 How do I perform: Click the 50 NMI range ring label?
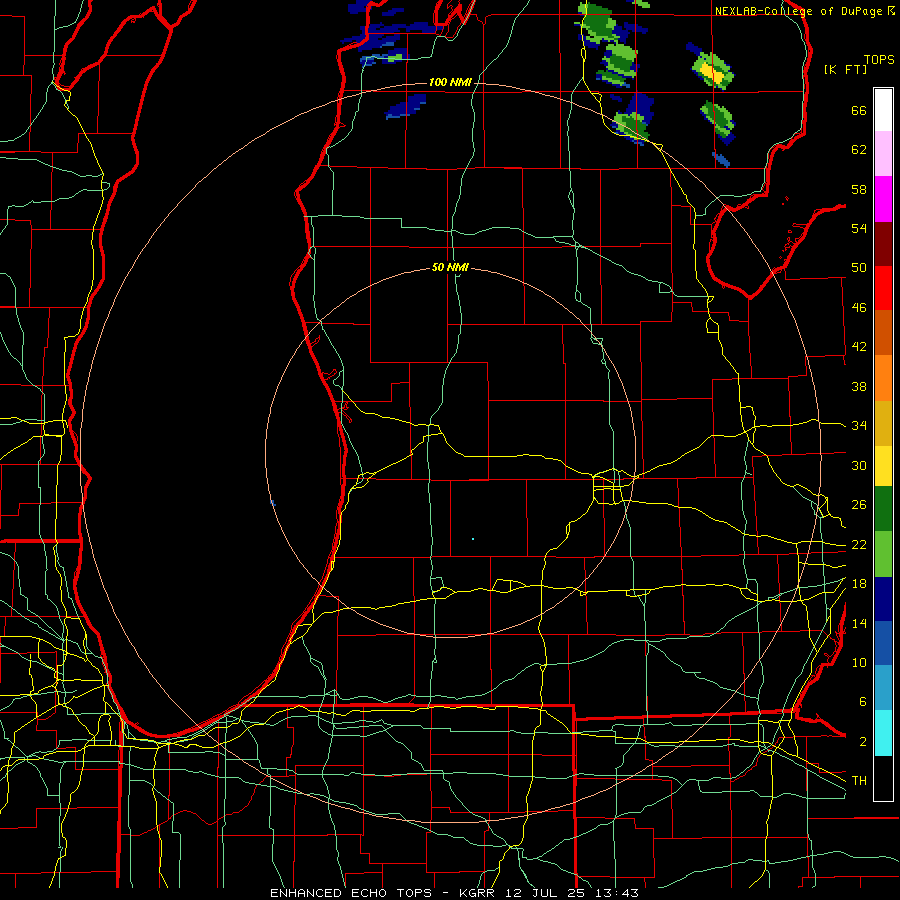point(450,267)
